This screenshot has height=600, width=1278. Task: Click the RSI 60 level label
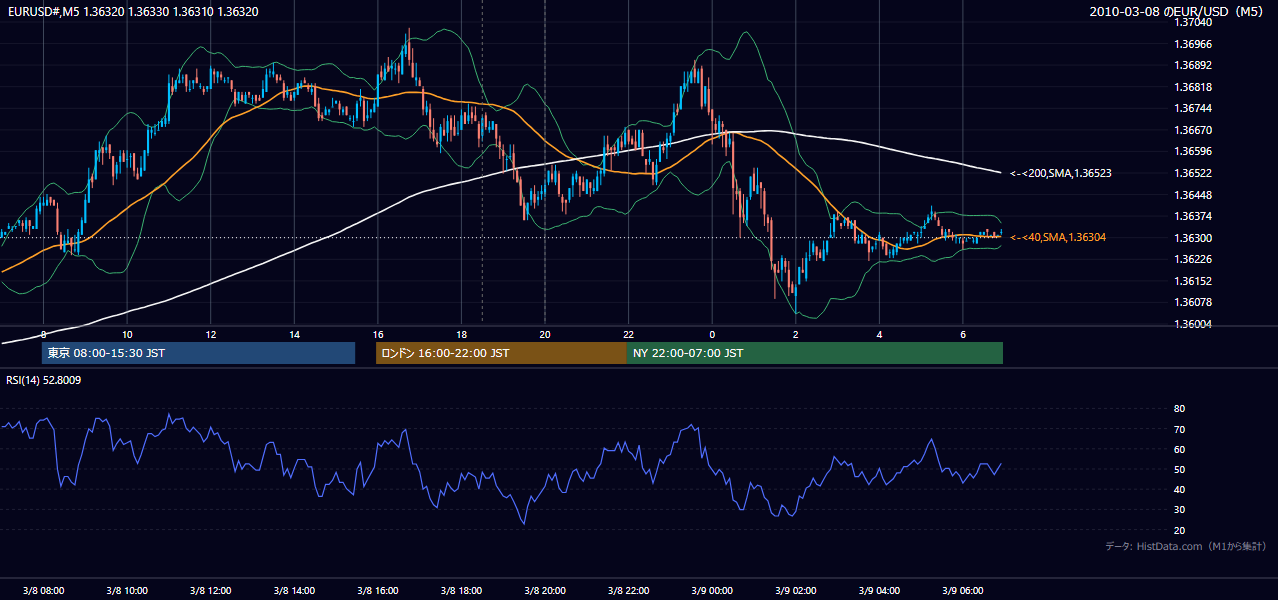pos(1179,449)
